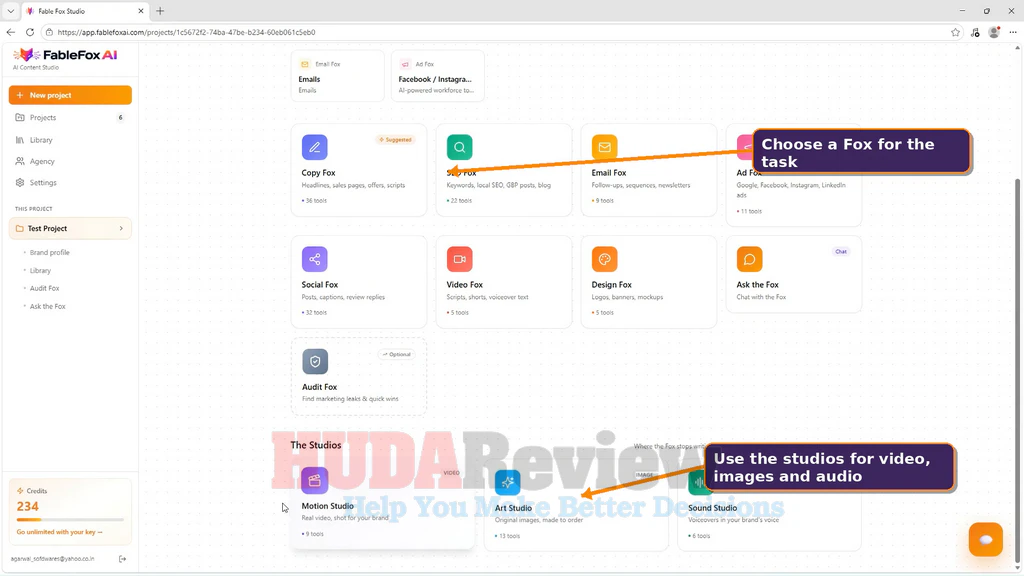Click the '11 tools' text on Ad Fox
The height and width of the screenshot is (576, 1024).
[751, 212]
